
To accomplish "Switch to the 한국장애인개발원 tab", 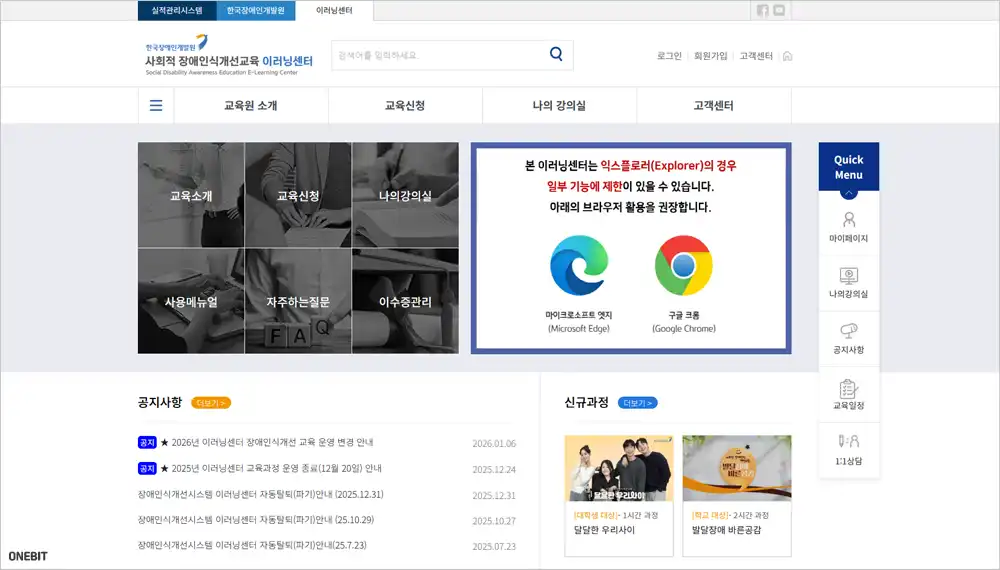I will [x=256, y=10].
